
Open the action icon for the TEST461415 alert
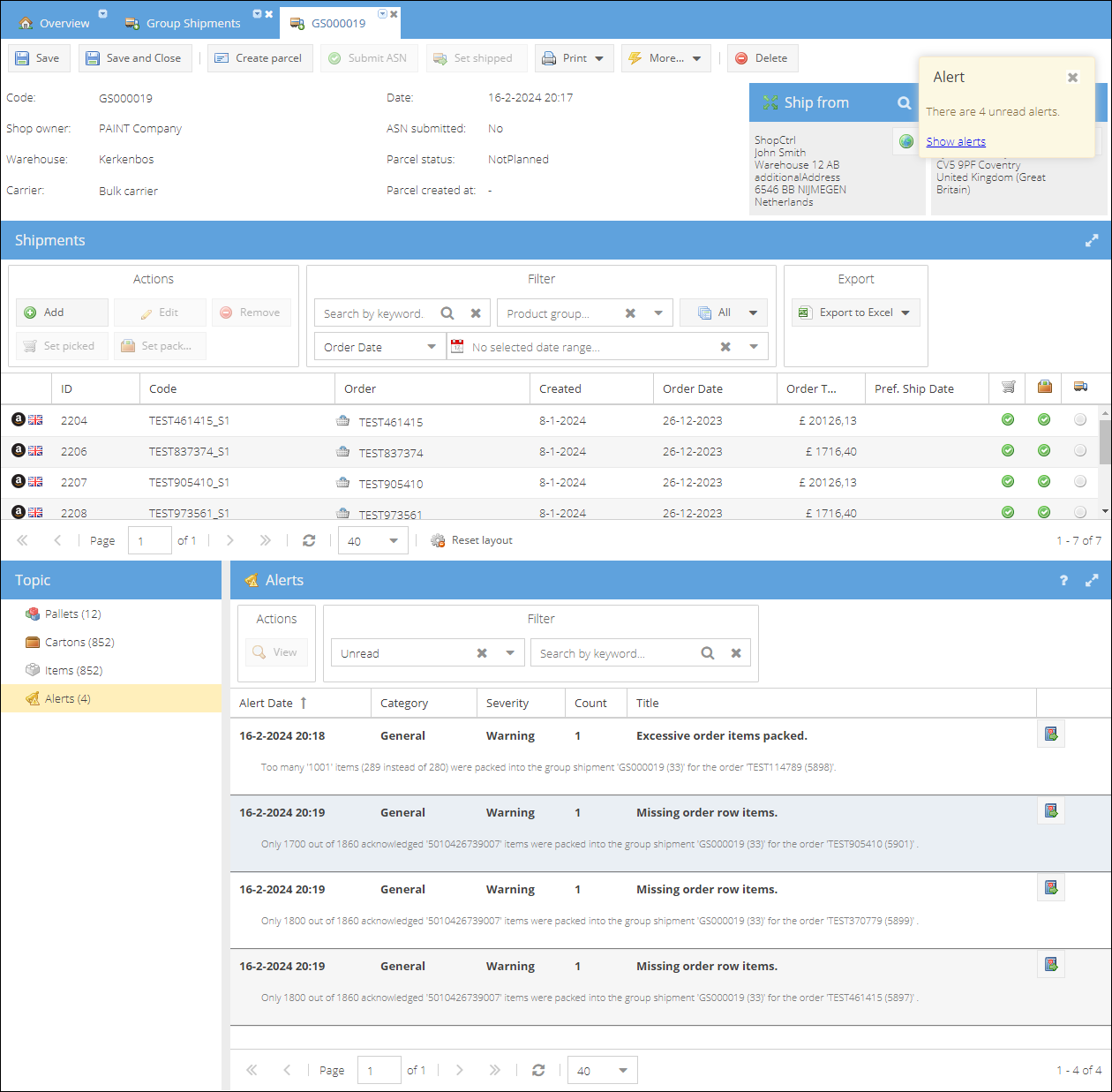tap(1051, 965)
